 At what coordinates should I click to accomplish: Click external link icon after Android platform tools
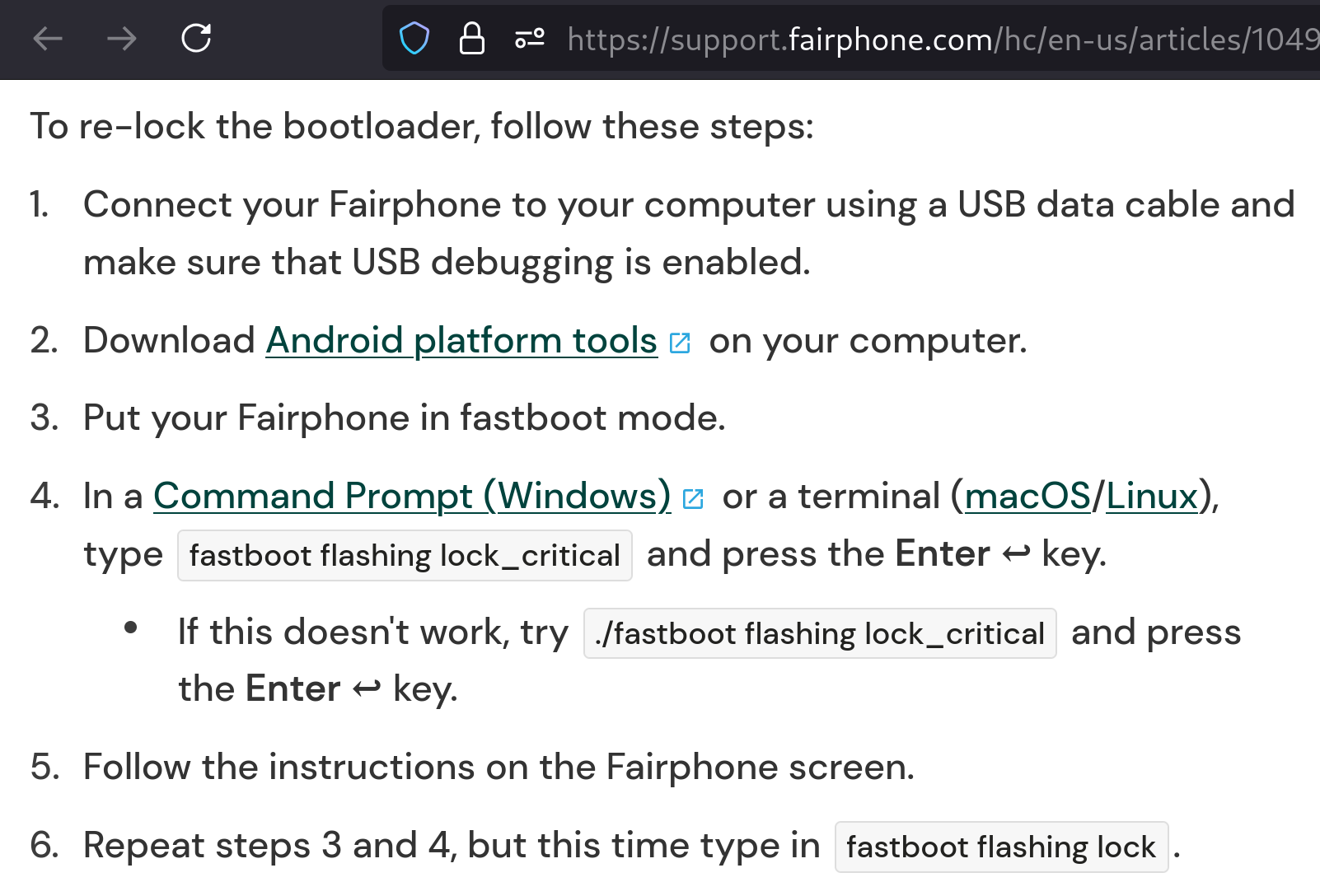point(680,343)
